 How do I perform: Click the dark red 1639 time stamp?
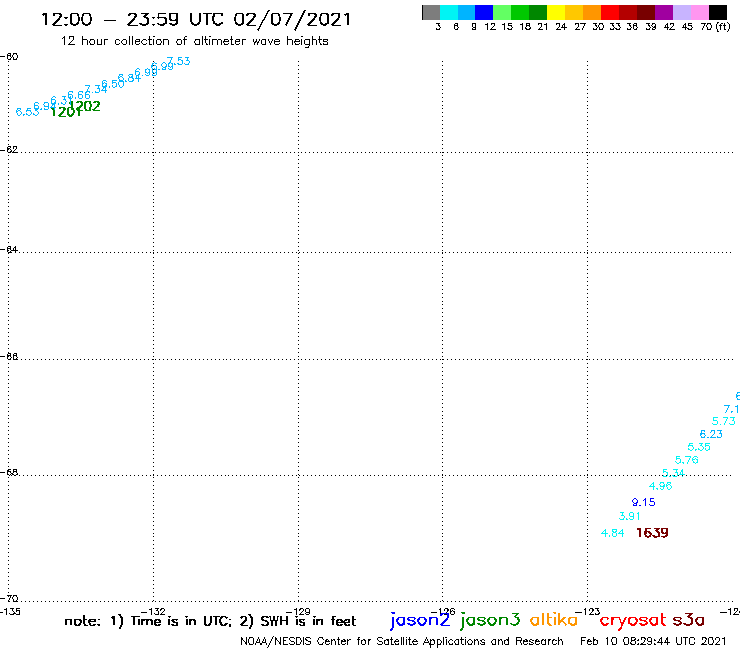click(652, 533)
